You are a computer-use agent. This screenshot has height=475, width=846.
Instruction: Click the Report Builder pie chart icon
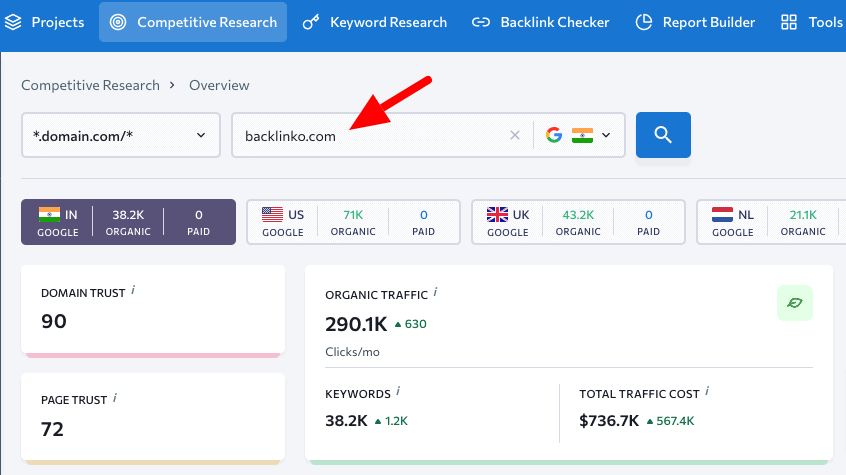[644, 22]
